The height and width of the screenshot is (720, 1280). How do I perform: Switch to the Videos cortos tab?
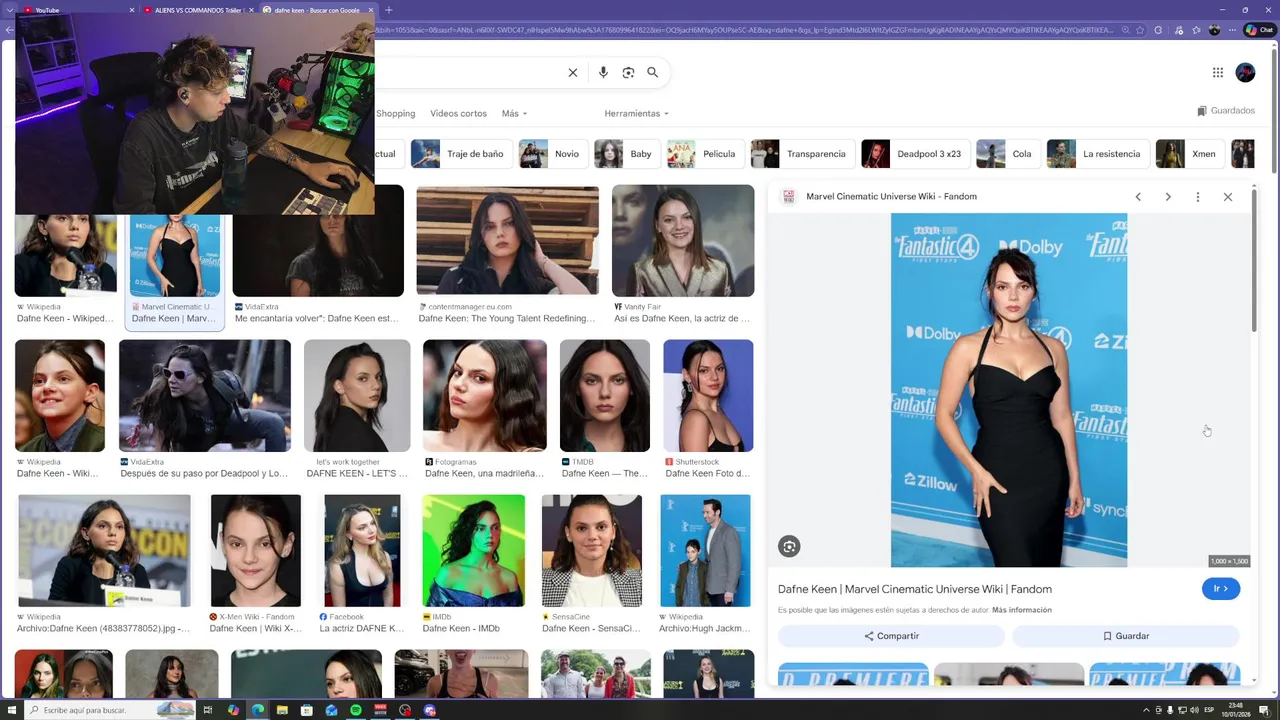(x=458, y=114)
